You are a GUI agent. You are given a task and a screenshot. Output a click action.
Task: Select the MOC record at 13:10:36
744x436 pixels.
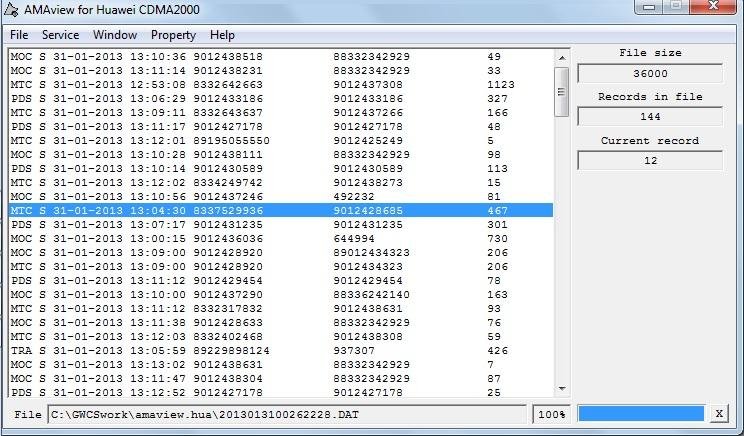click(281, 56)
